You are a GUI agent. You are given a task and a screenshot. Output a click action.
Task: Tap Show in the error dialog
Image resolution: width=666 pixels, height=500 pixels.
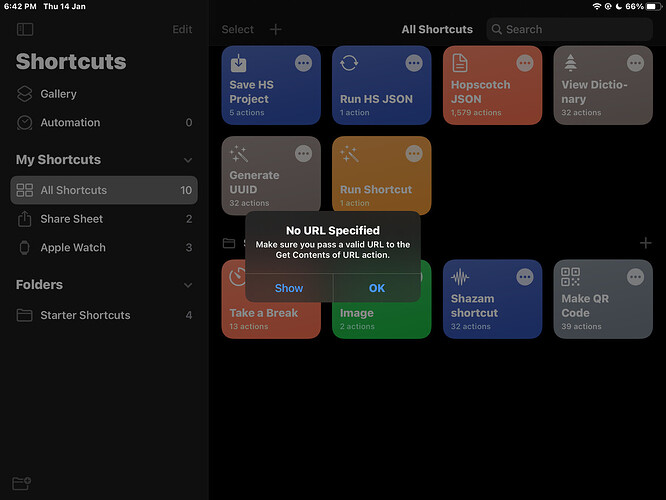[289, 288]
